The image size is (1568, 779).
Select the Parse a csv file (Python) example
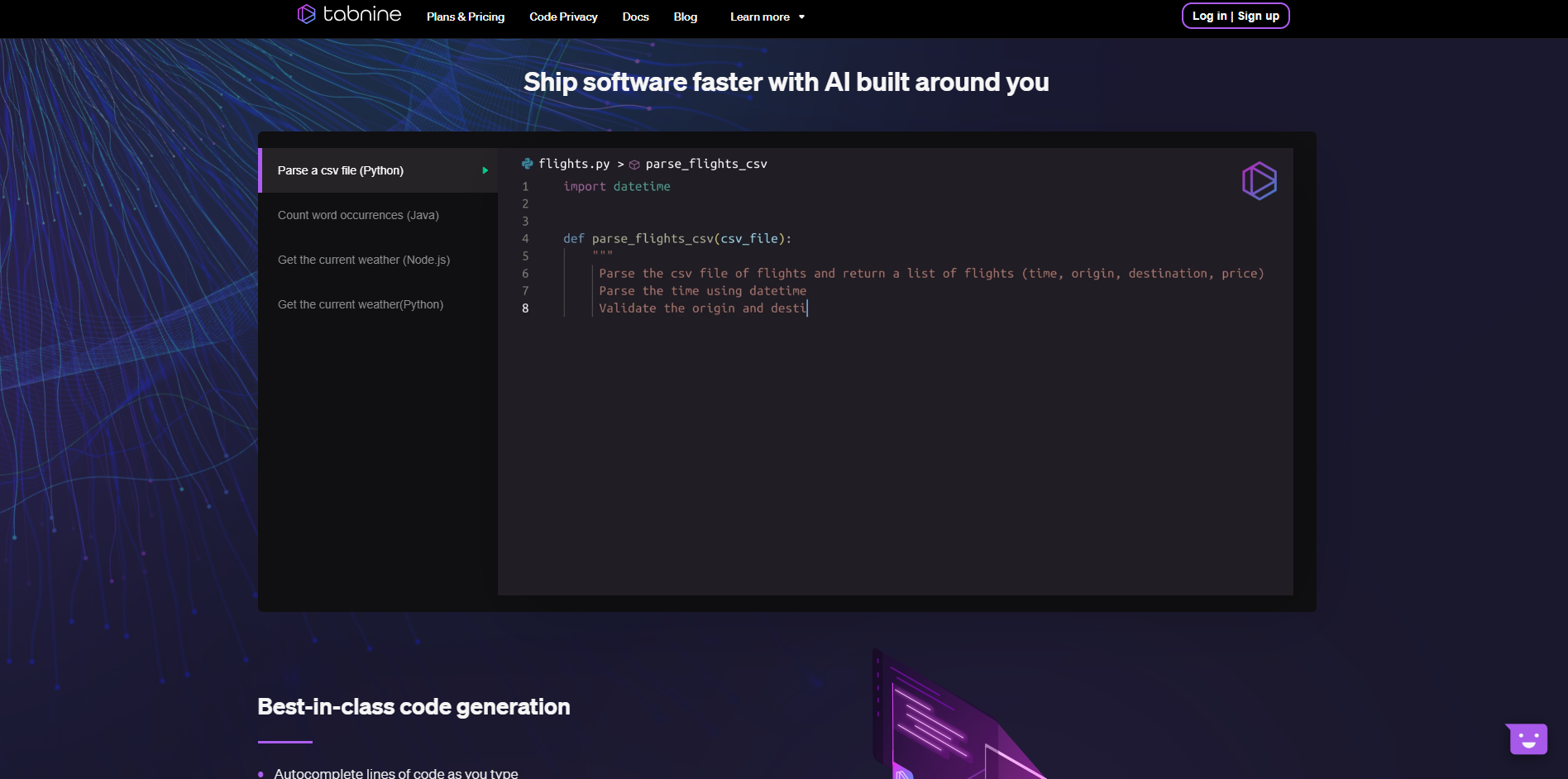pos(341,170)
